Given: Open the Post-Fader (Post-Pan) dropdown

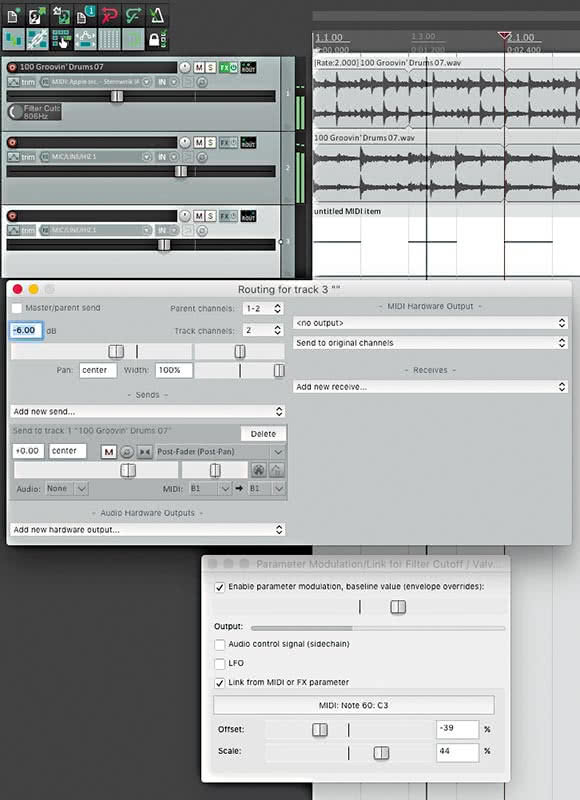Looking at the screenshot, I should [220, 452].
